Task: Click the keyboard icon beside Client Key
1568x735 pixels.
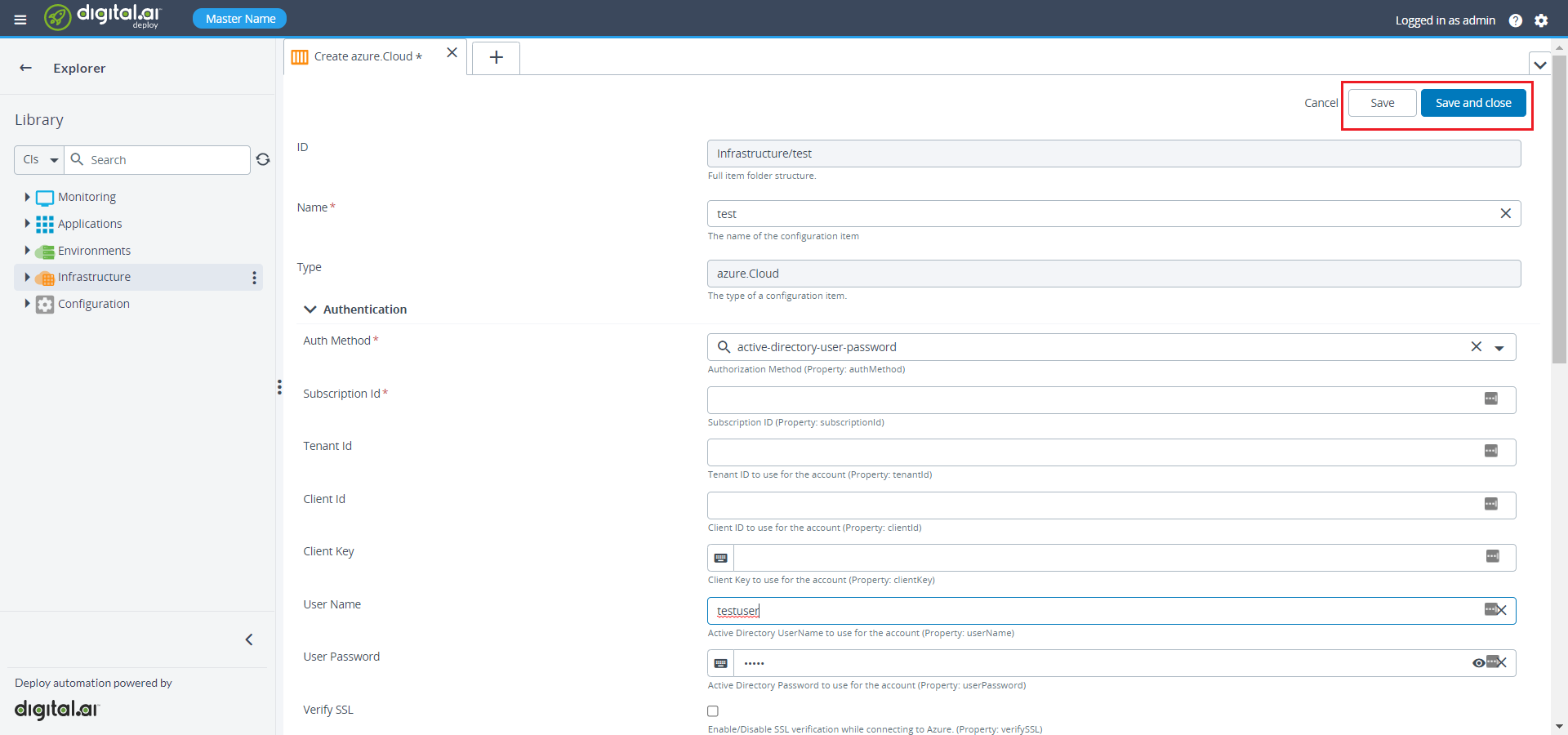Action: pos(719,558)
